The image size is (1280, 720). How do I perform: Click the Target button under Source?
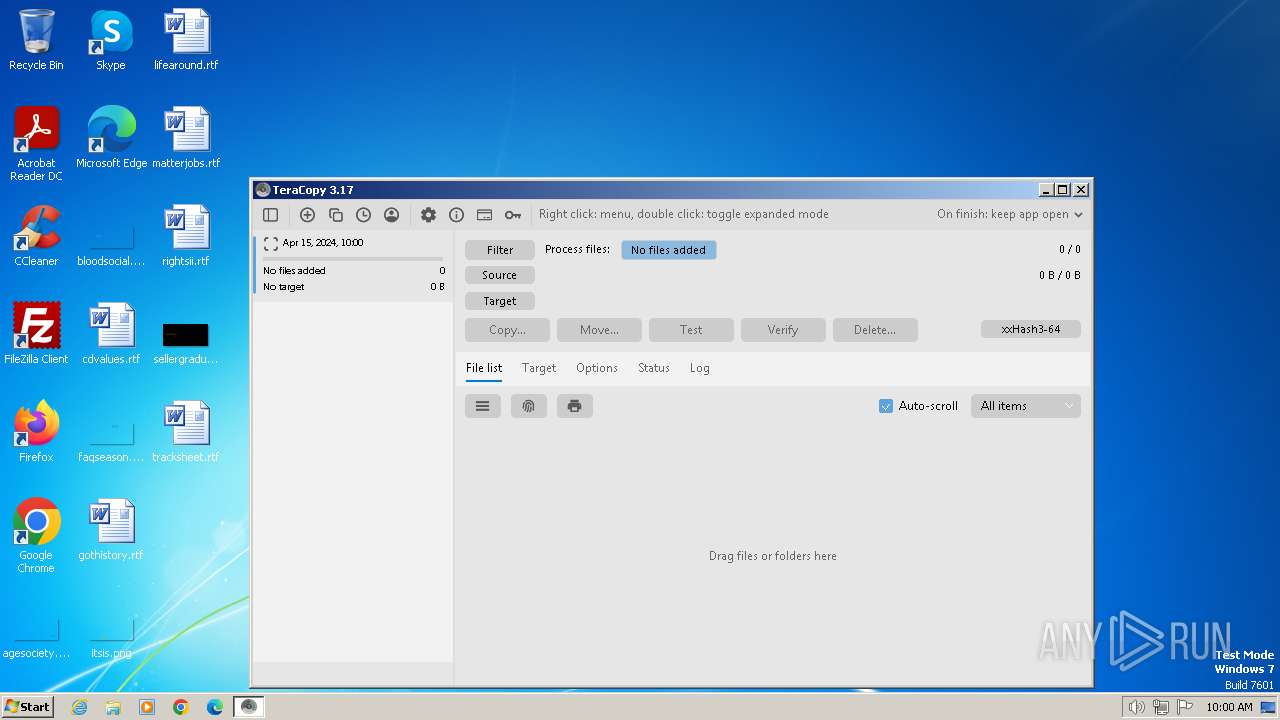pos(500,301)
